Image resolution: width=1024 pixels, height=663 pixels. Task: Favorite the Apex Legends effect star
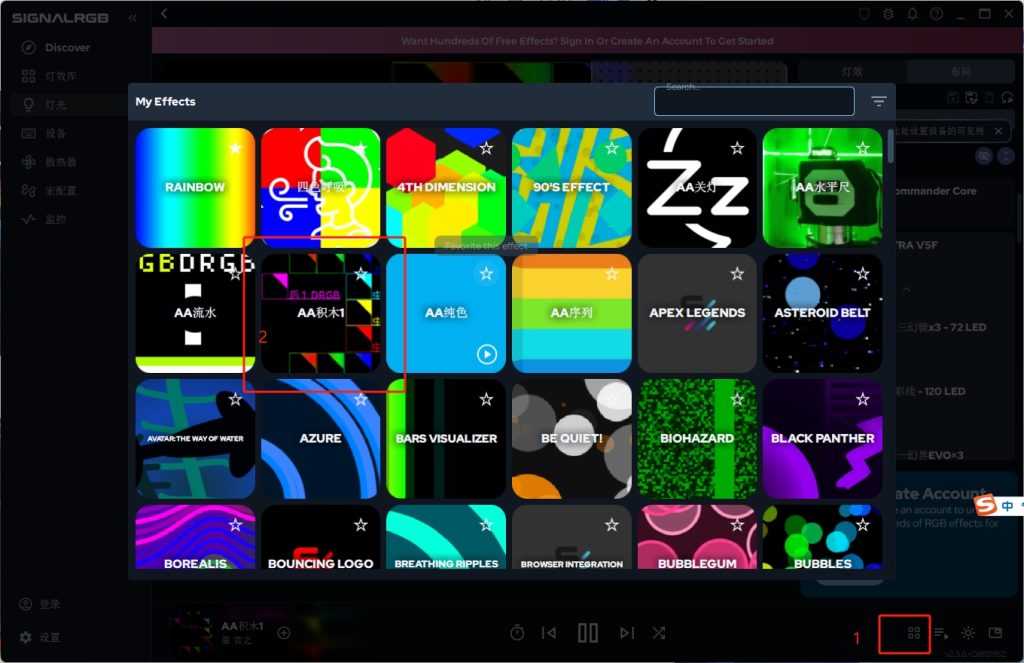737,274
